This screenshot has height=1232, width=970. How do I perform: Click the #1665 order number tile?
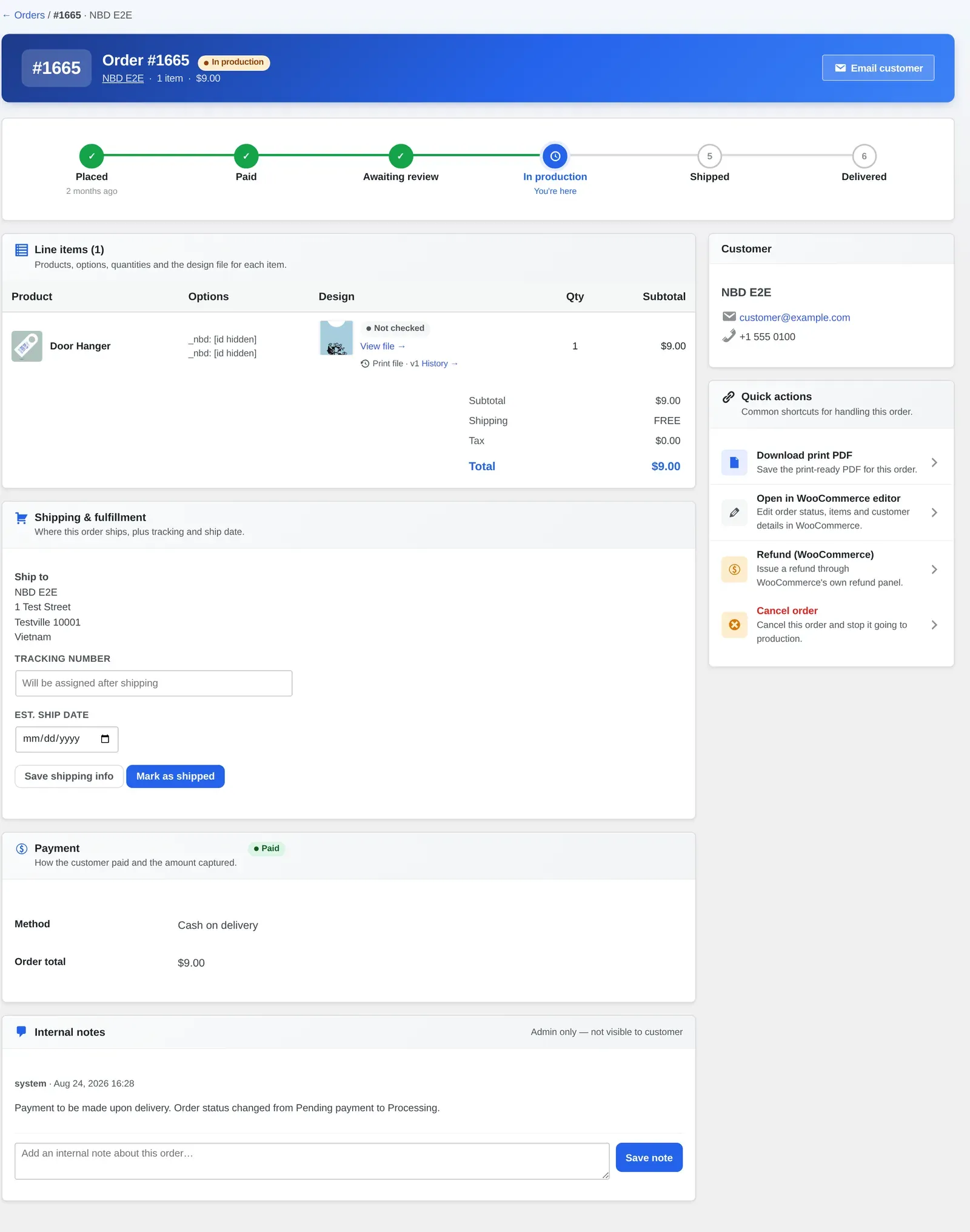[x=56, y=68]
